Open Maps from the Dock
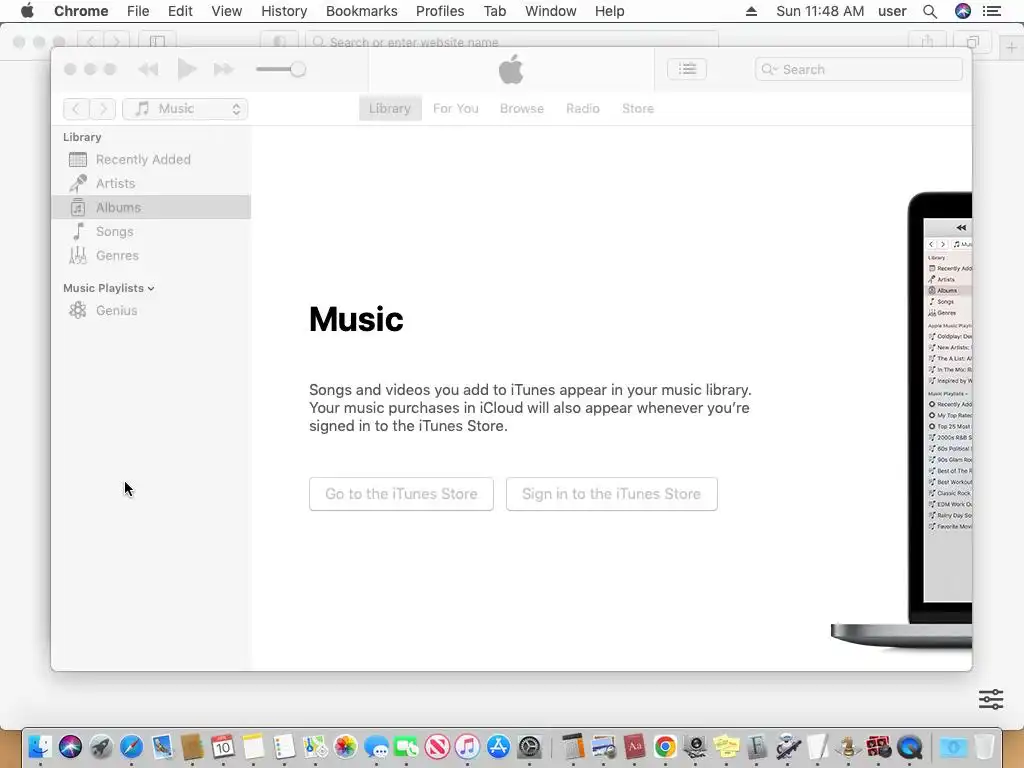This screenshot has height=768, width=1024. [315, 747]
